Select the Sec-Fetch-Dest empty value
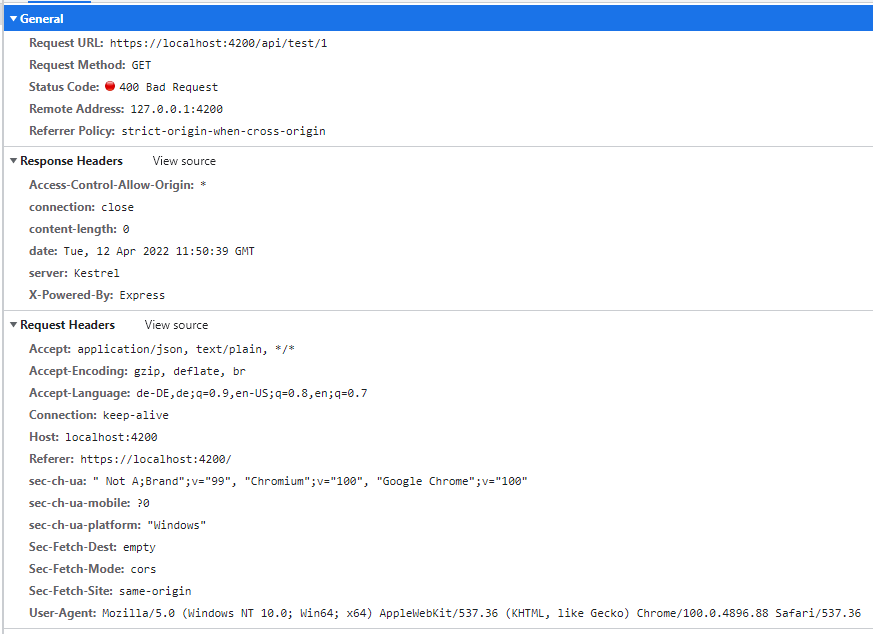 click(139, 547)
